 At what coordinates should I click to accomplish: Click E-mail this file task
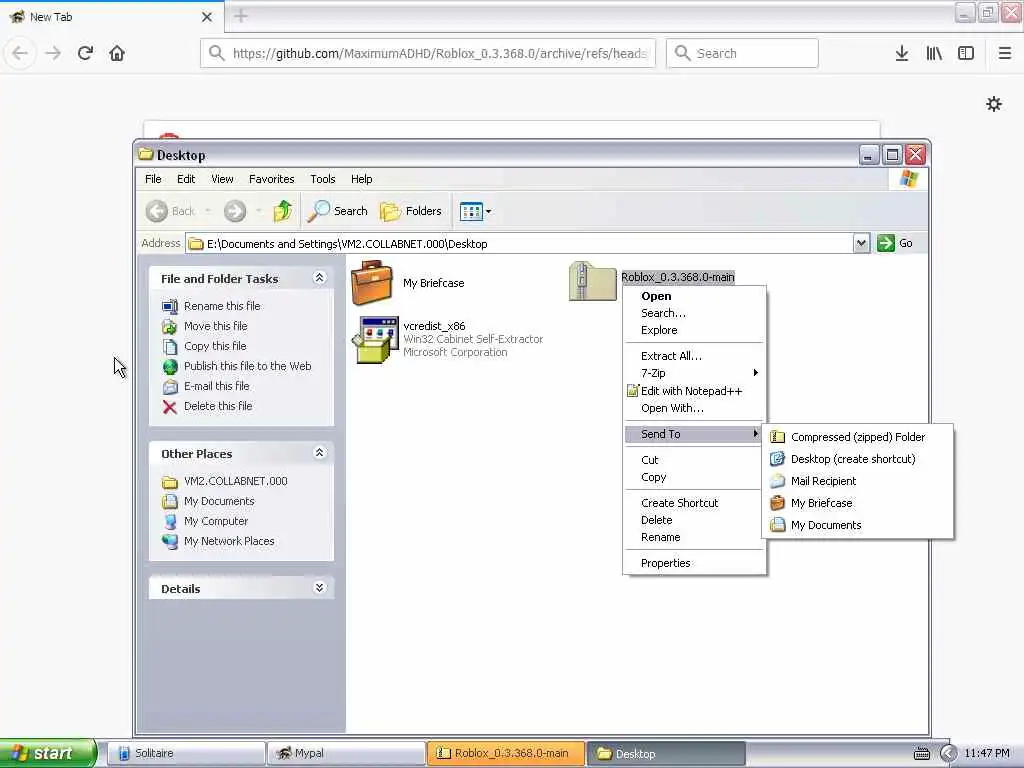[216, 386]
